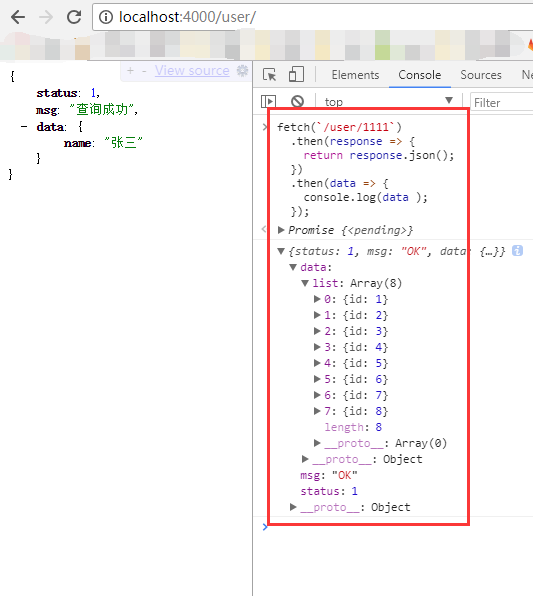Collapse the list Array(8) node
This screenshot has width=533, height=596.
[x=305, y=283]
